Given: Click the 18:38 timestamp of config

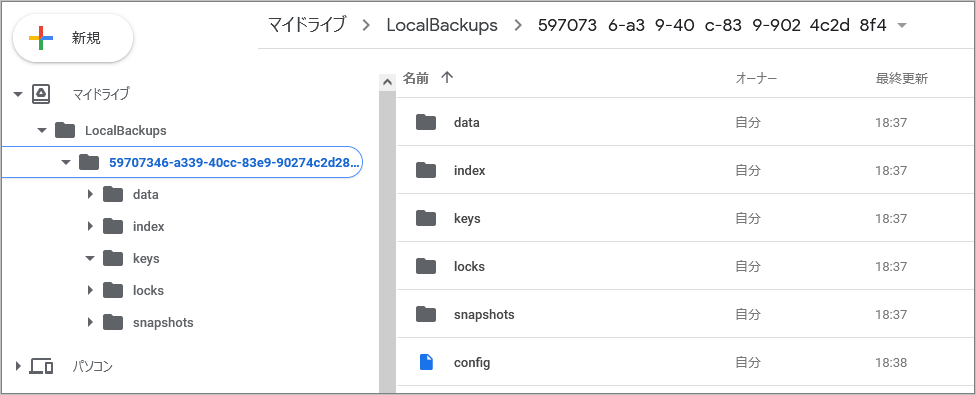Looking at the screenshot, I should (891, 363).
